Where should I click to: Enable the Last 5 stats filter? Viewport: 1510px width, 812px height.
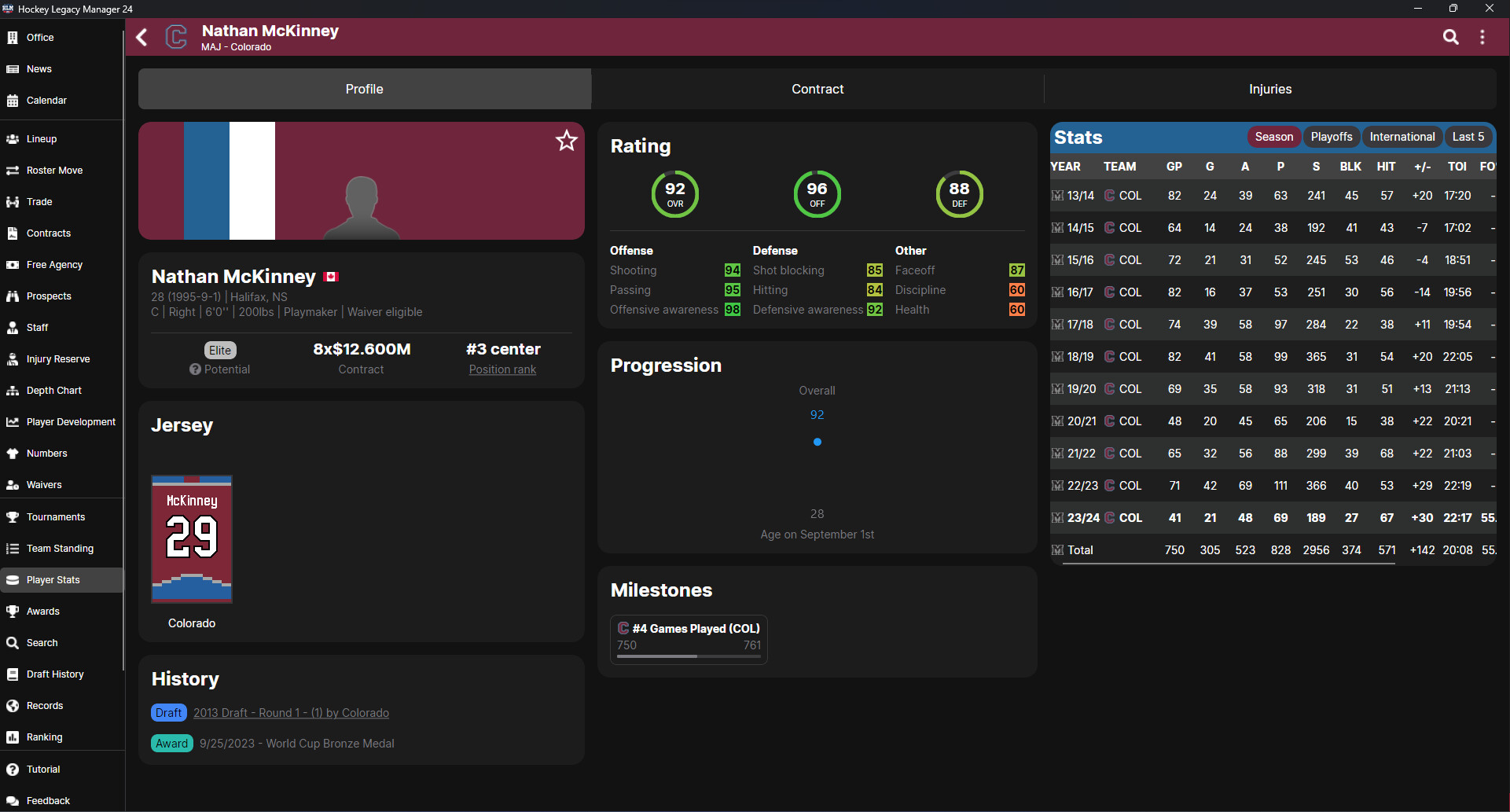point(1468,136)
